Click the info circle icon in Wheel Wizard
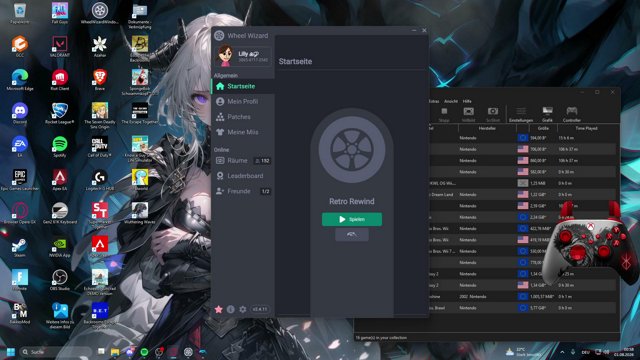 231,309
